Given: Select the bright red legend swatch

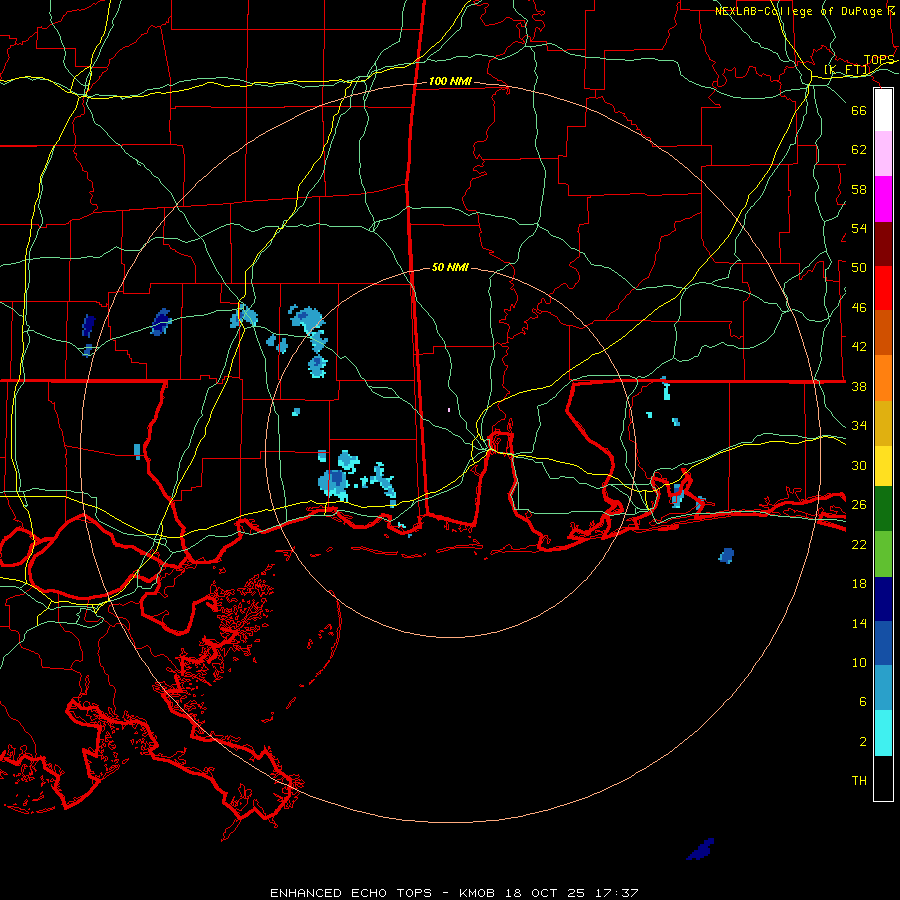Looking at the screenshot, I should pos(883,288).
